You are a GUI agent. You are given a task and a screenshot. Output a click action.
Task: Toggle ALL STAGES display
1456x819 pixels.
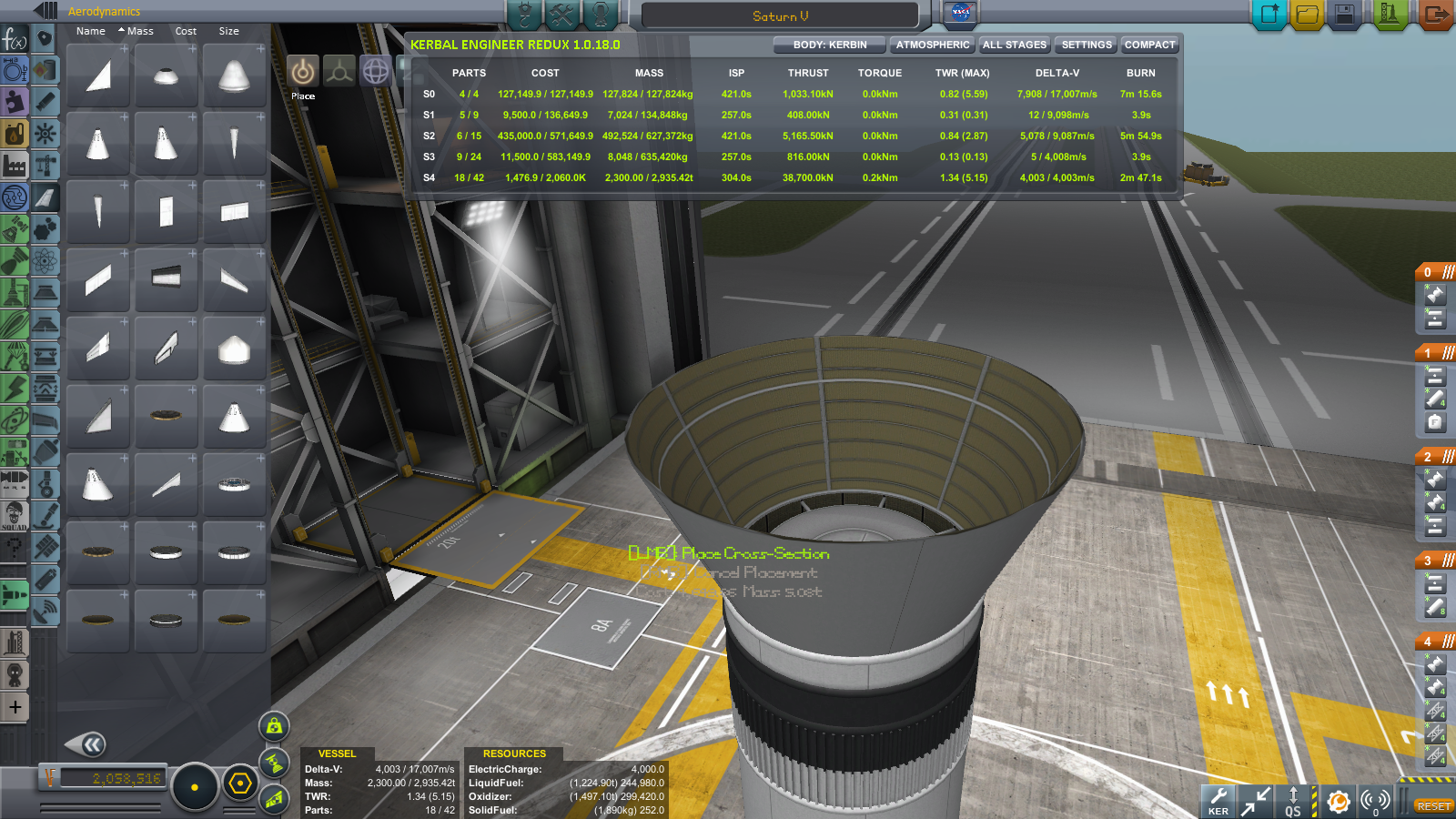(1015, 45)
